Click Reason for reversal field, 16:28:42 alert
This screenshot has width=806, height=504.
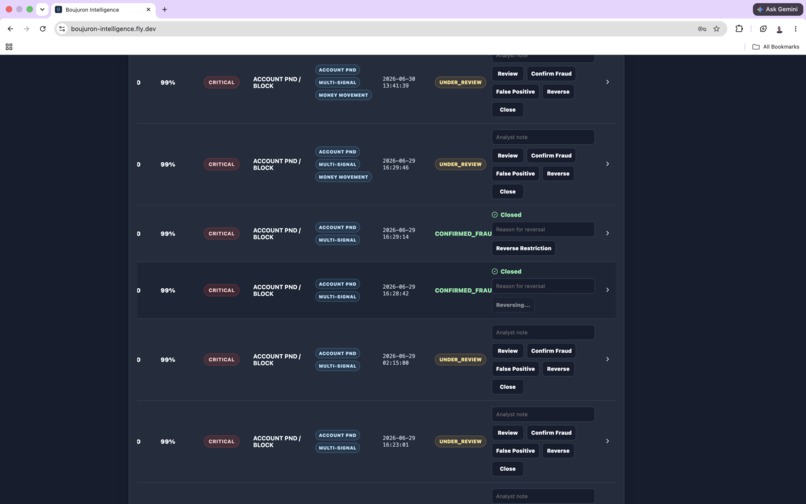click(543, 286)
